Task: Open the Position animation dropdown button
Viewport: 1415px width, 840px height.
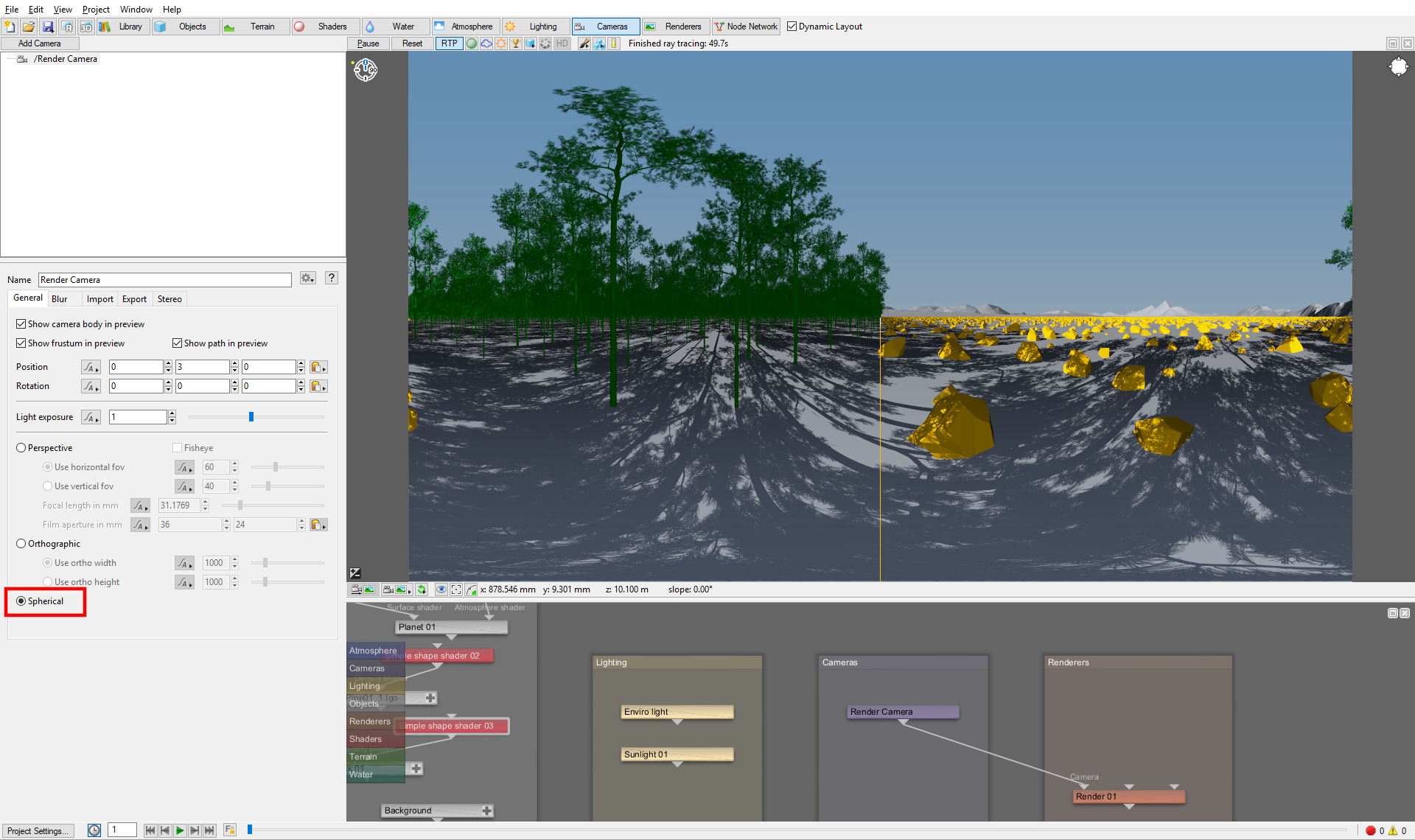Action: [91, 367]
